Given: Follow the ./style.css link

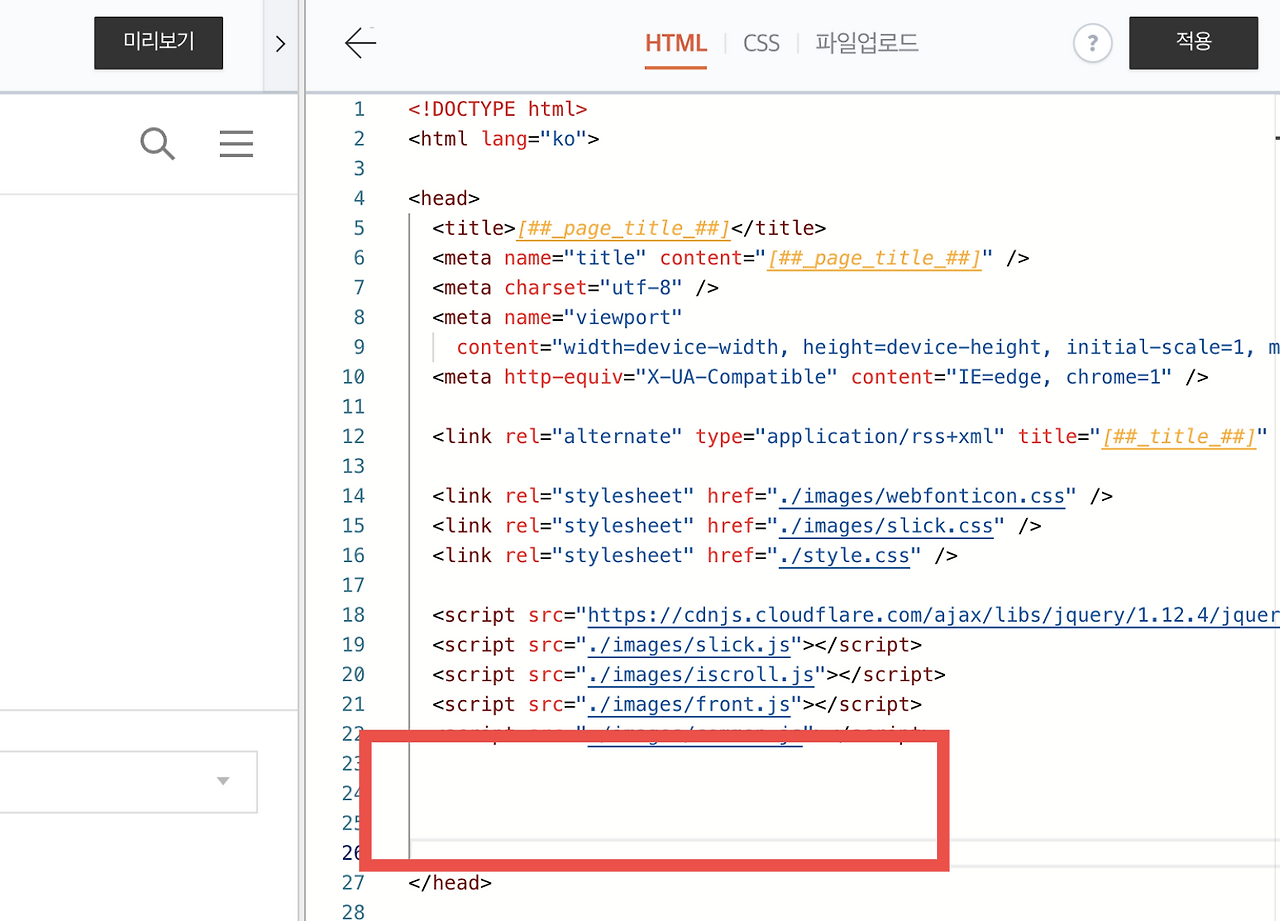Looking at the screenshot, I should 844,556.
